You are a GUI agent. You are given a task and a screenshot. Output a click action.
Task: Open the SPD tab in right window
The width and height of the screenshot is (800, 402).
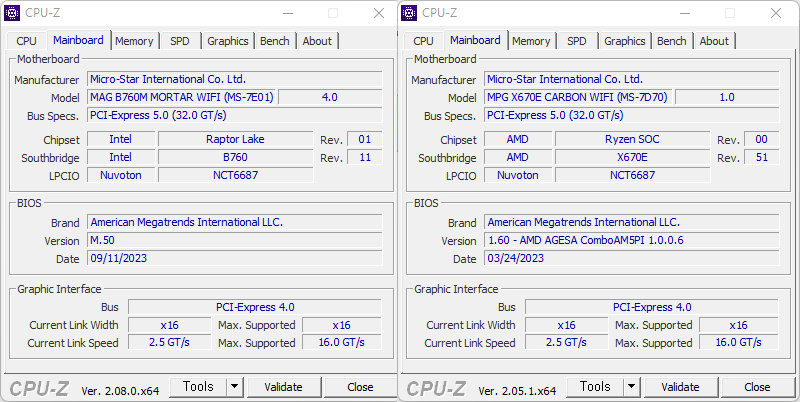pos(577,41)
